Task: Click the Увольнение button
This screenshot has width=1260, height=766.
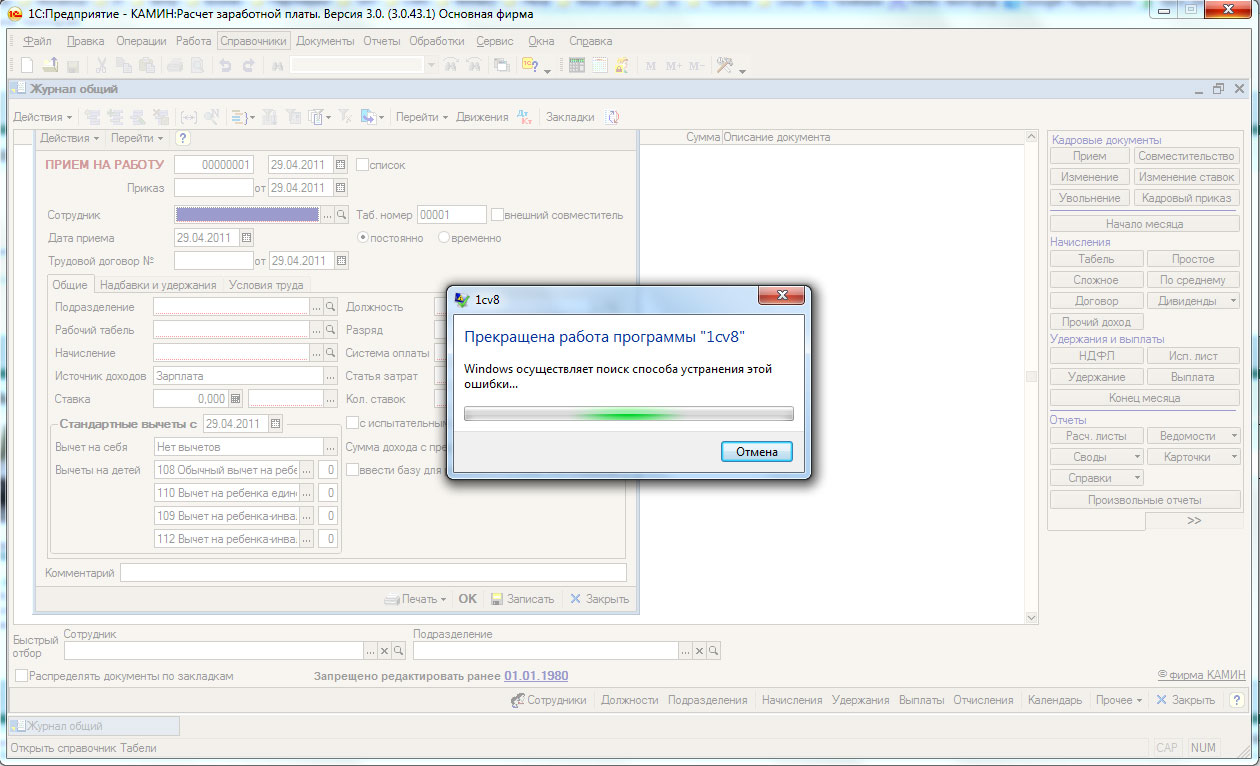Action: (x=1089, y=198)
